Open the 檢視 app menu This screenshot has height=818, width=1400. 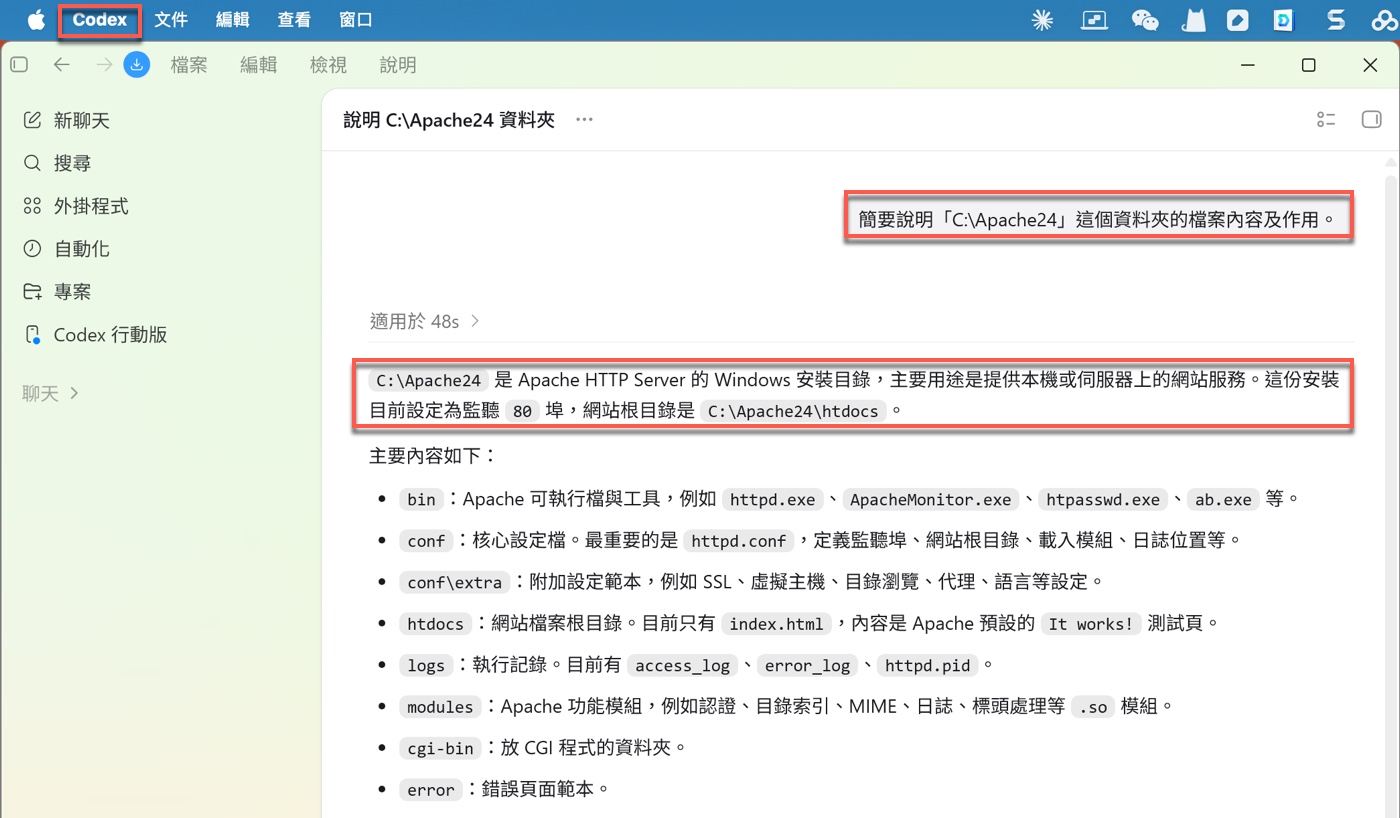328,65
